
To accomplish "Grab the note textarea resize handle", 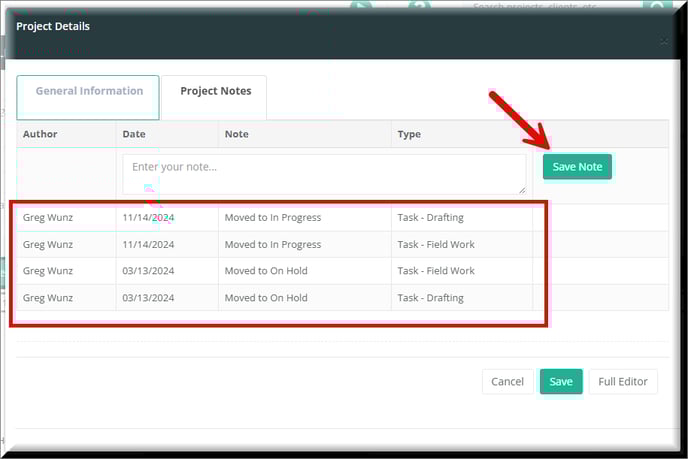I will point(522,190).
